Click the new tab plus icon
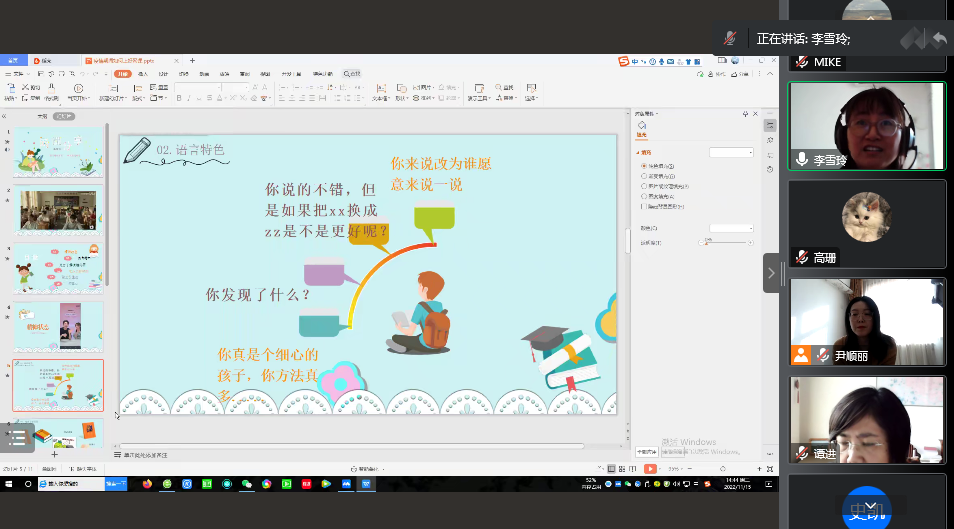Image resolution: width=954 pixels, height=529 pixels. point(192,61)
